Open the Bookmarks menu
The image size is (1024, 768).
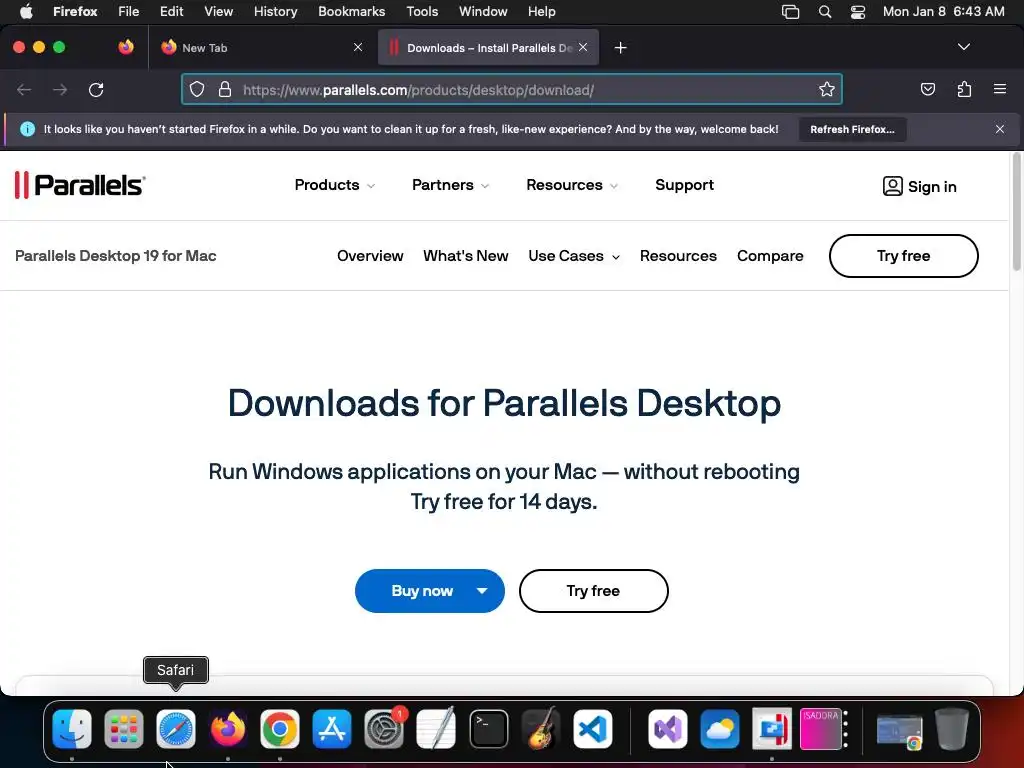tap(351, 11)
